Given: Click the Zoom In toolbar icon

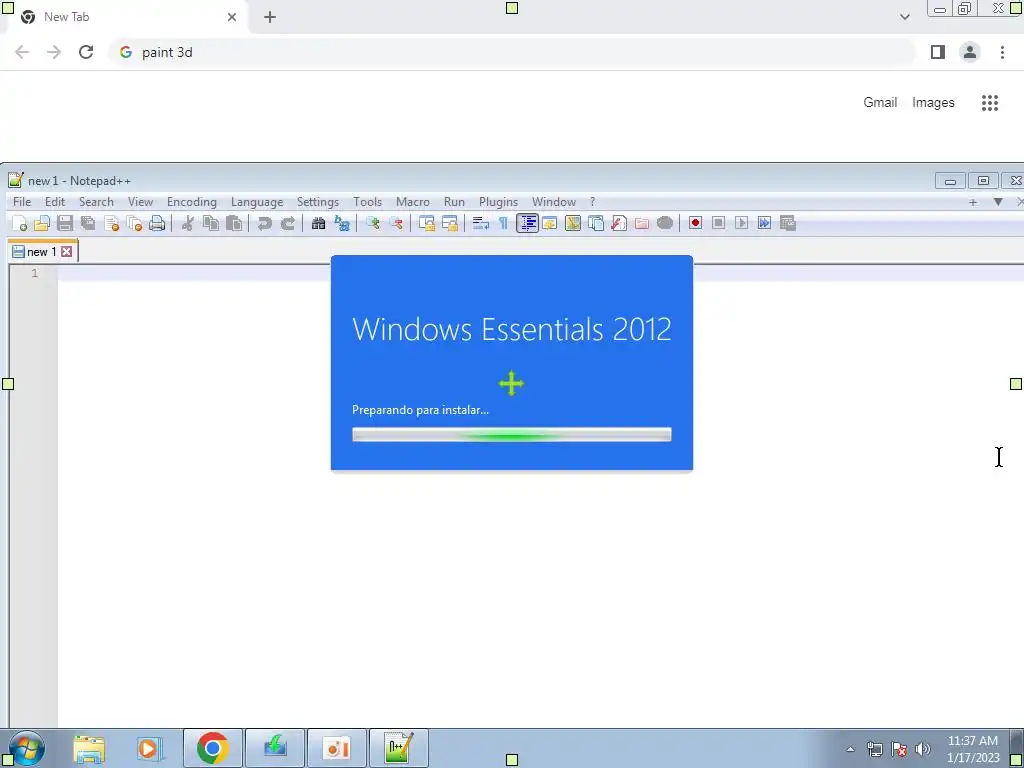Looking at the screenshot, I should coord(372,223).
